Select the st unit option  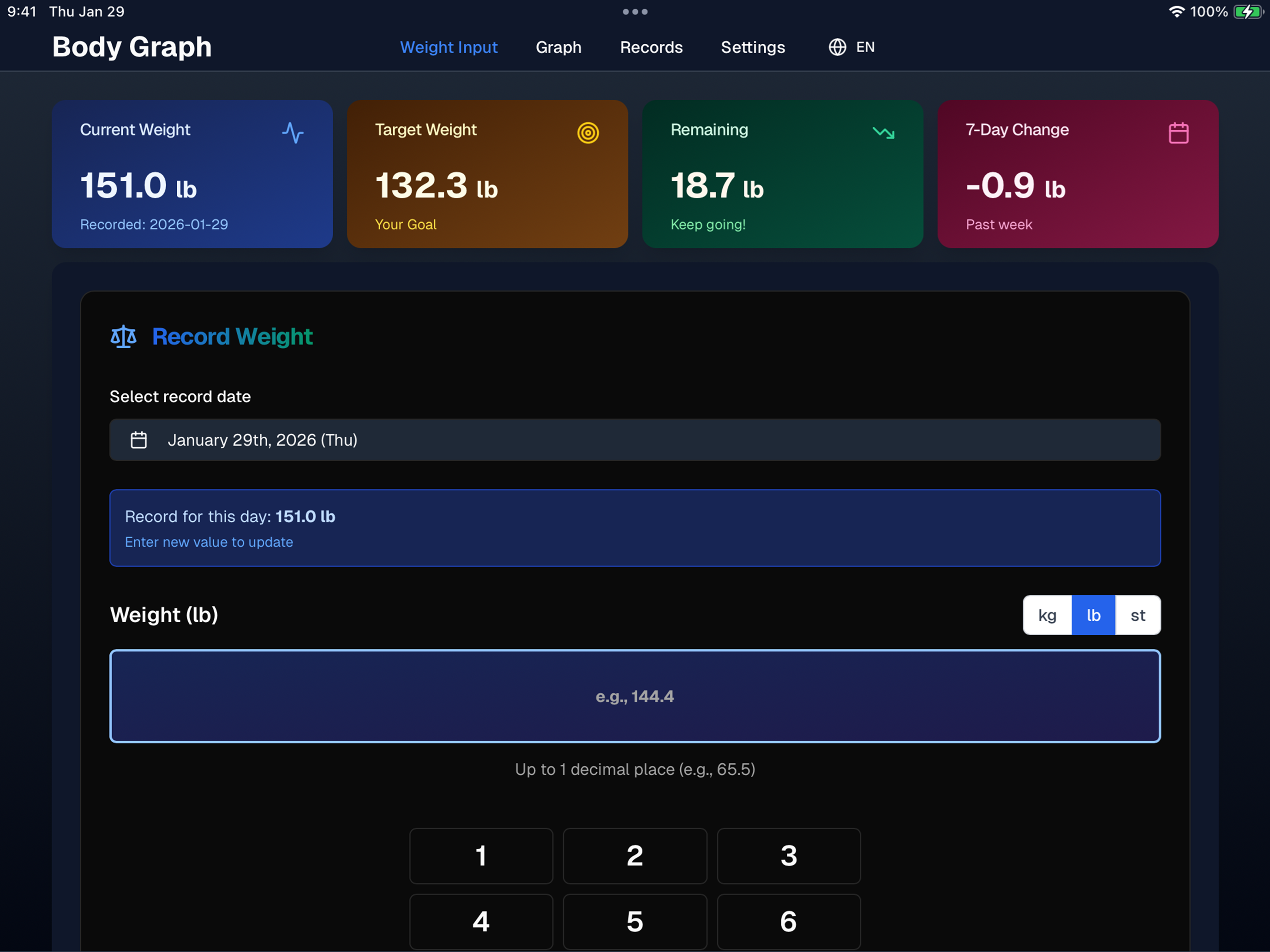[1138, 615]
